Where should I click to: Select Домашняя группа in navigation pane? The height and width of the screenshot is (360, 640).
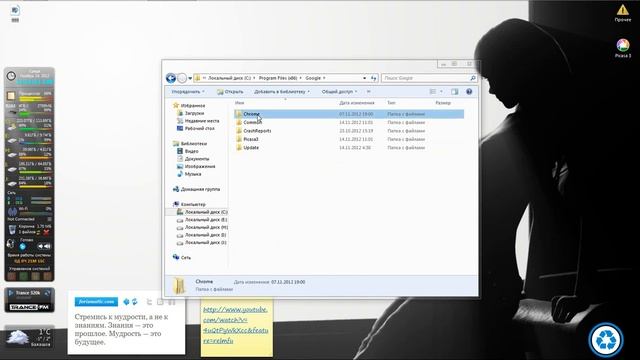[196, 189]
